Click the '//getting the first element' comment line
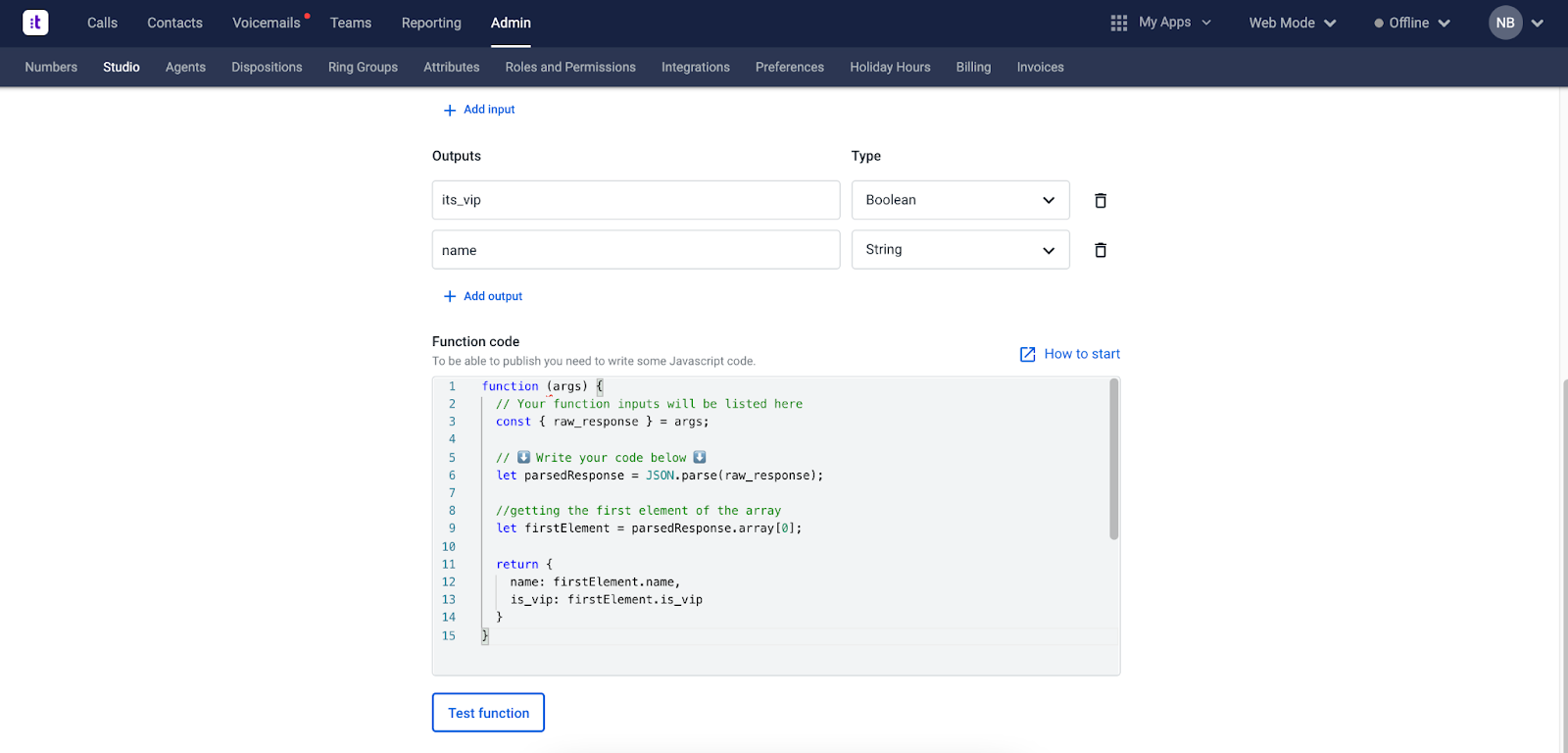This screenshot has height=753, width=1568. 639,511
